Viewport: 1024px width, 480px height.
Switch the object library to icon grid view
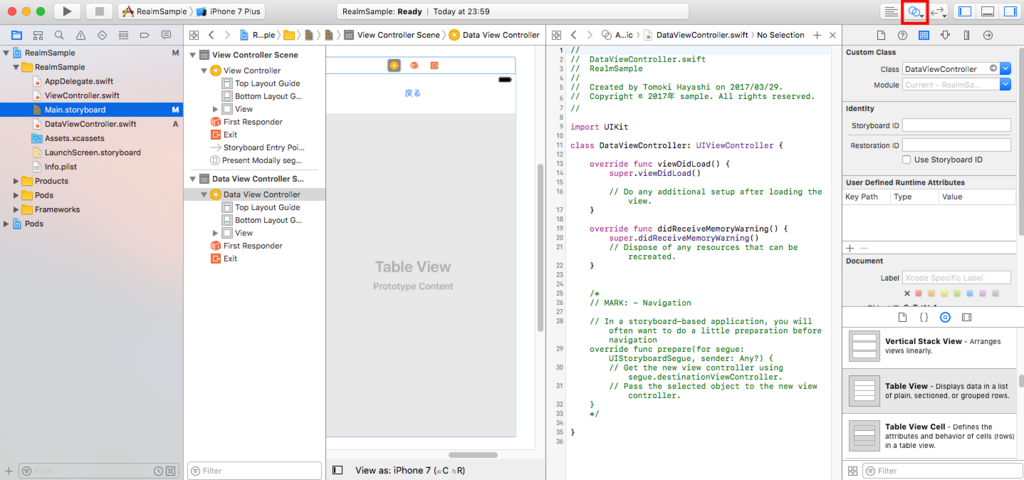[852, 470]
